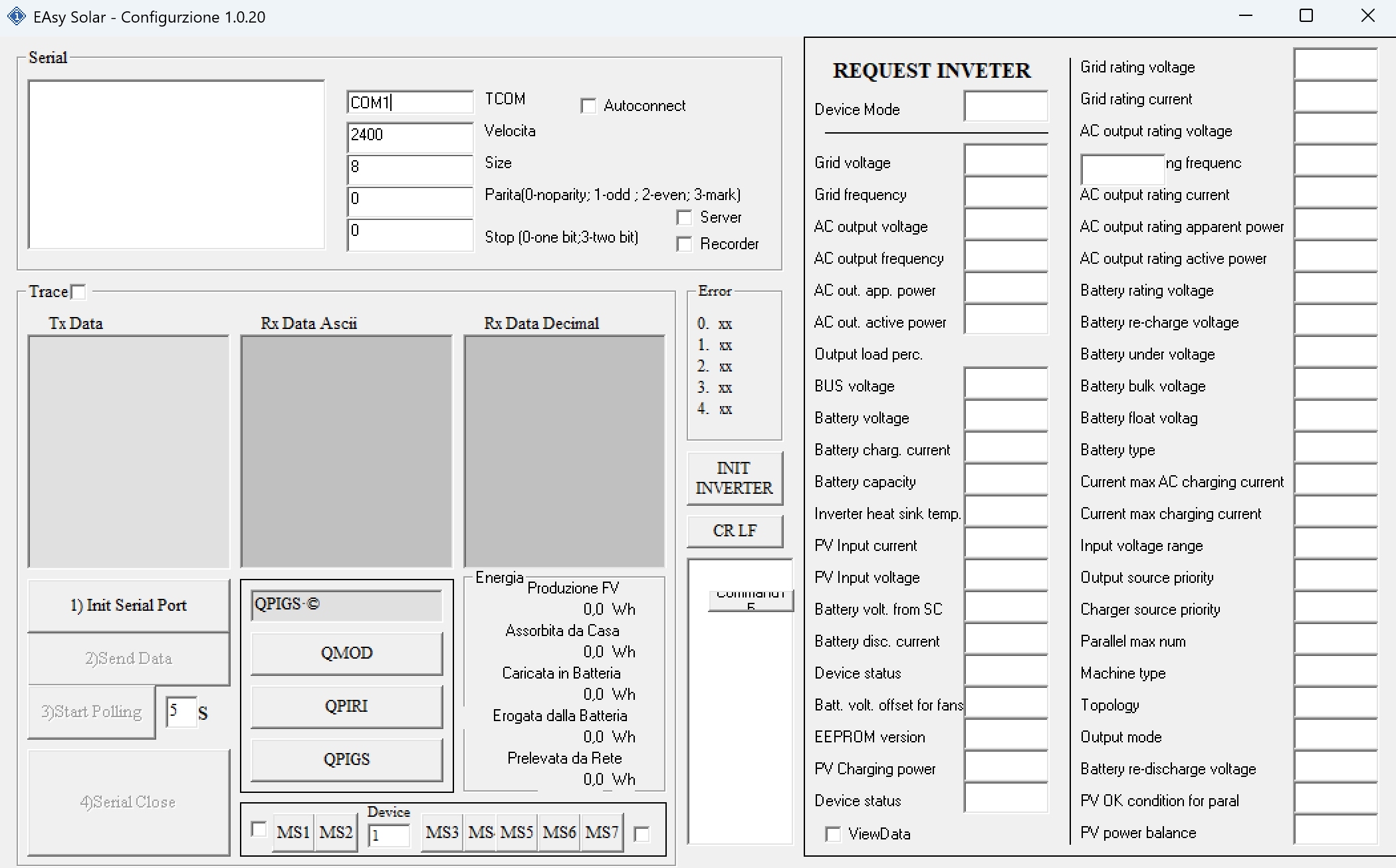The height and width of the screenshot is (868, 1396).
Task: Click the INIT INVERTER button
Action: pyautogui.click(x=734, y=478)
